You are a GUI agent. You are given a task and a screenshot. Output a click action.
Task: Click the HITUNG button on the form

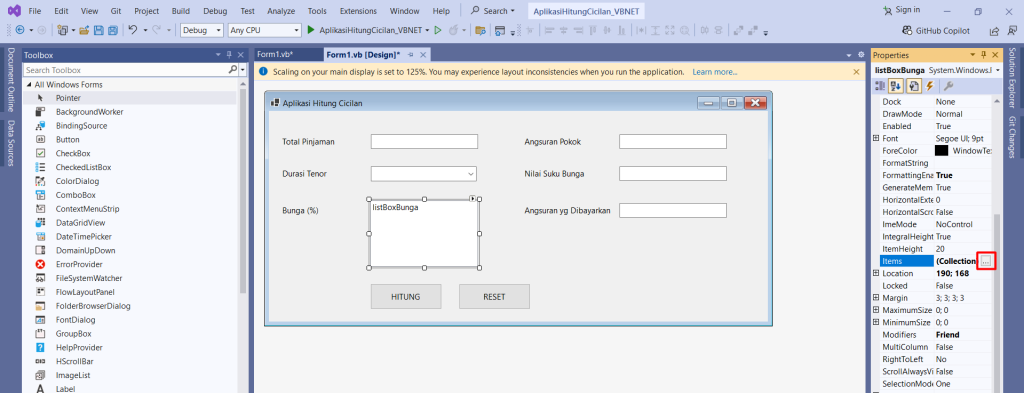tap(406, 296)
